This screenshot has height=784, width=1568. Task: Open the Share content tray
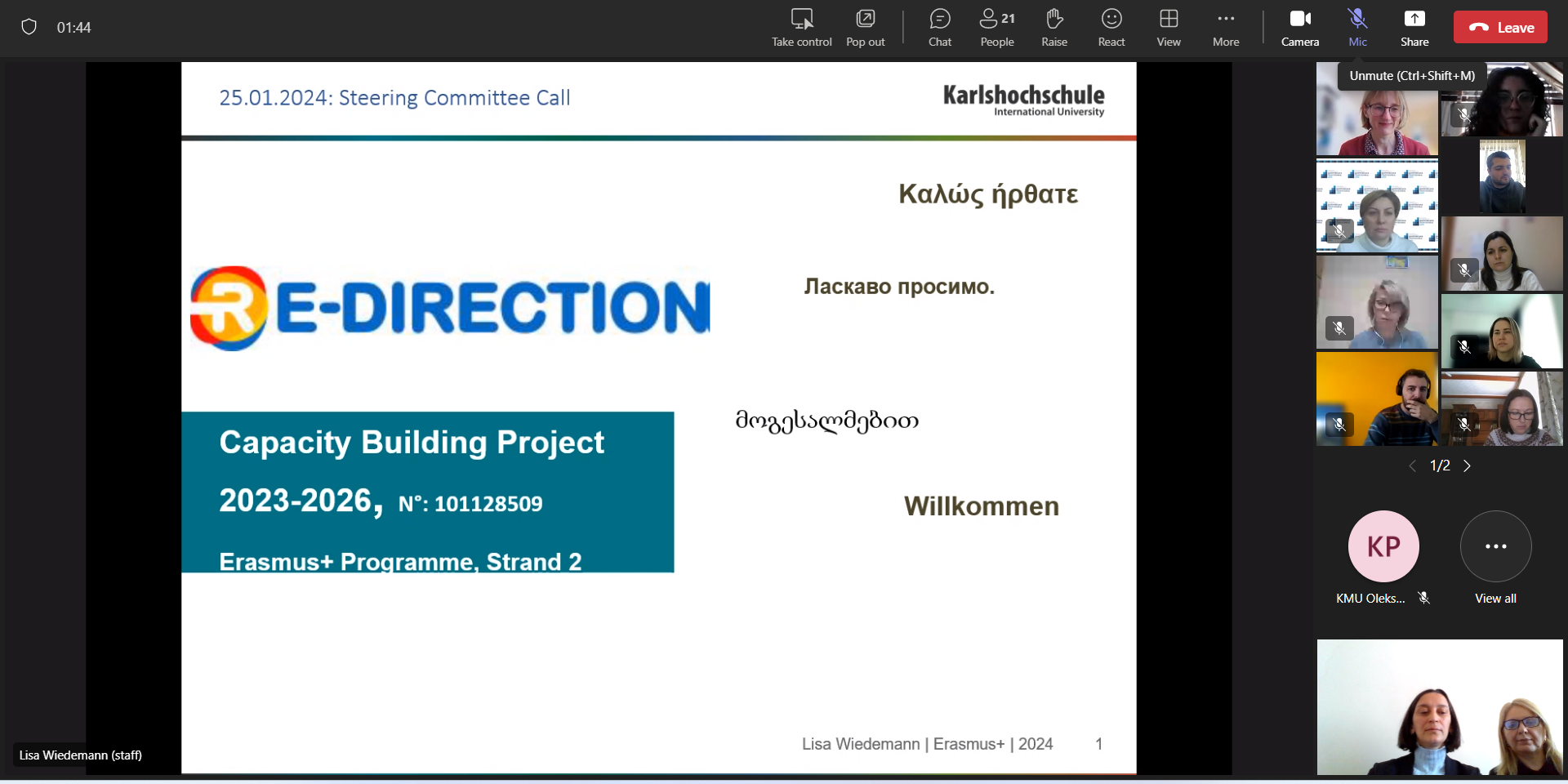click(1414, 28)
